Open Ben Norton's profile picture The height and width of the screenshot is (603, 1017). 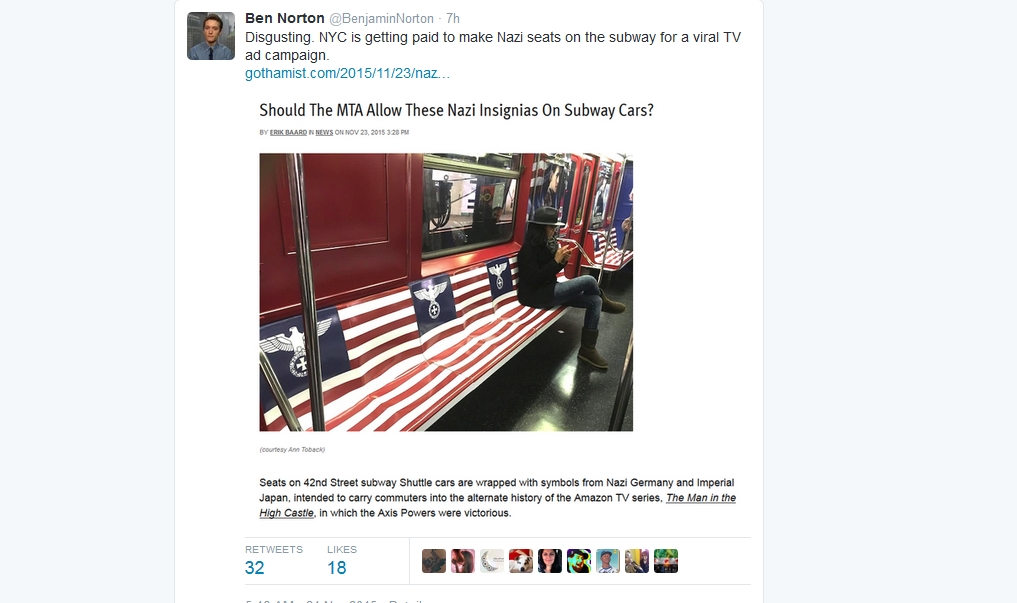(x=211, y=36)
